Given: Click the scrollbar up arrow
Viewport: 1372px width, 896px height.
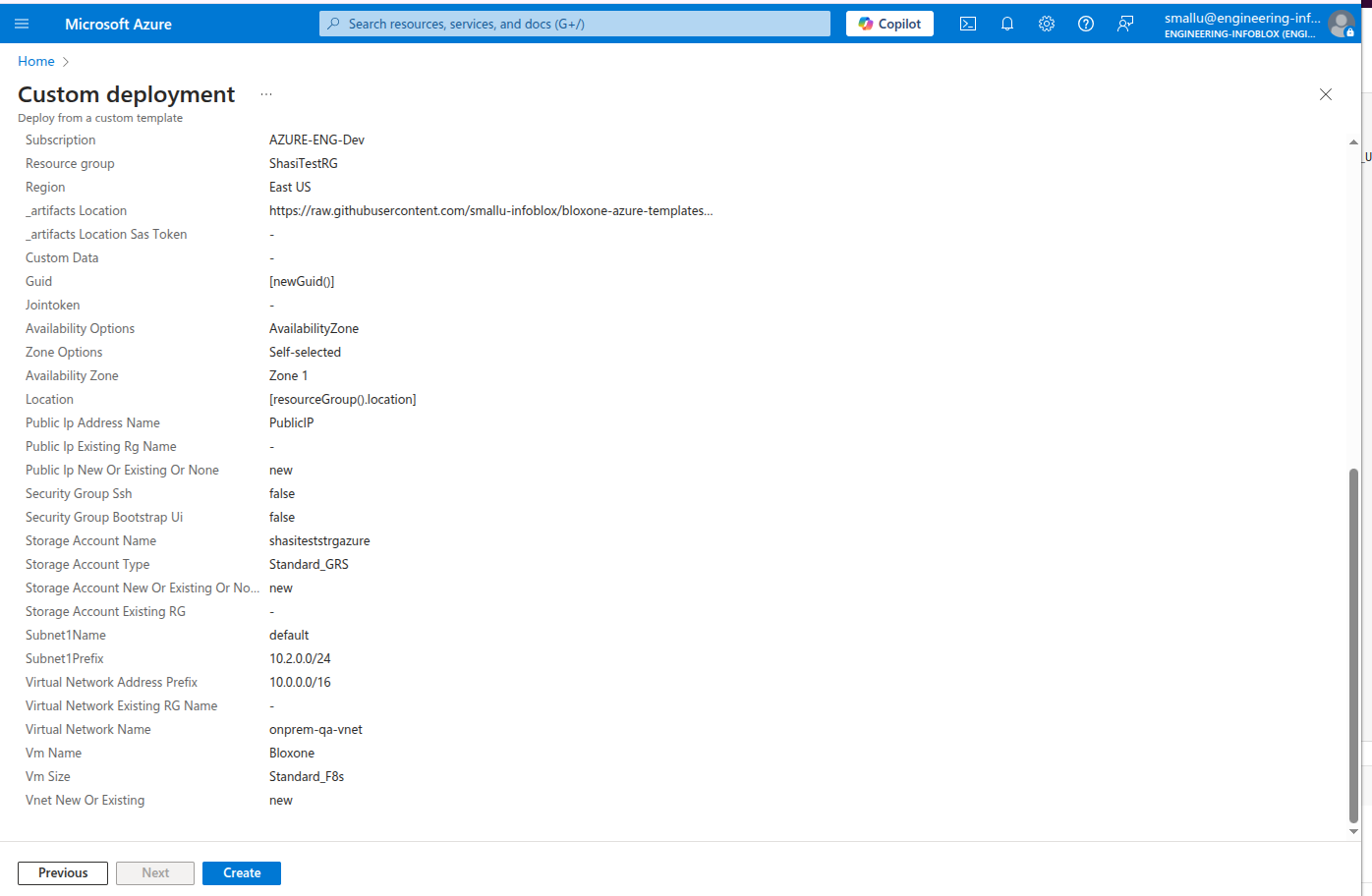Looking at the screenshot, I should point(1353,142).
